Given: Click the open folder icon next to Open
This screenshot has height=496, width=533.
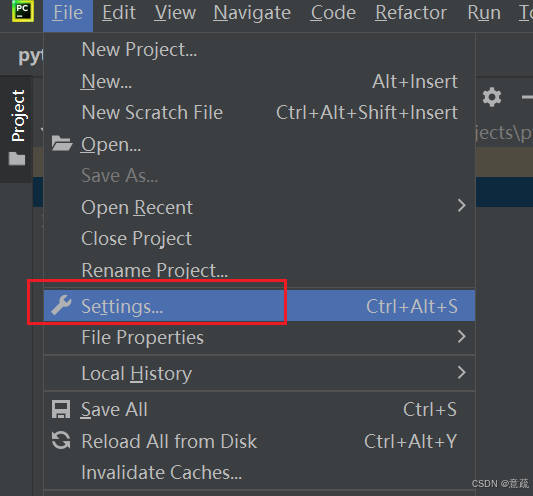Looking at the screenshot, I should 62,143.
